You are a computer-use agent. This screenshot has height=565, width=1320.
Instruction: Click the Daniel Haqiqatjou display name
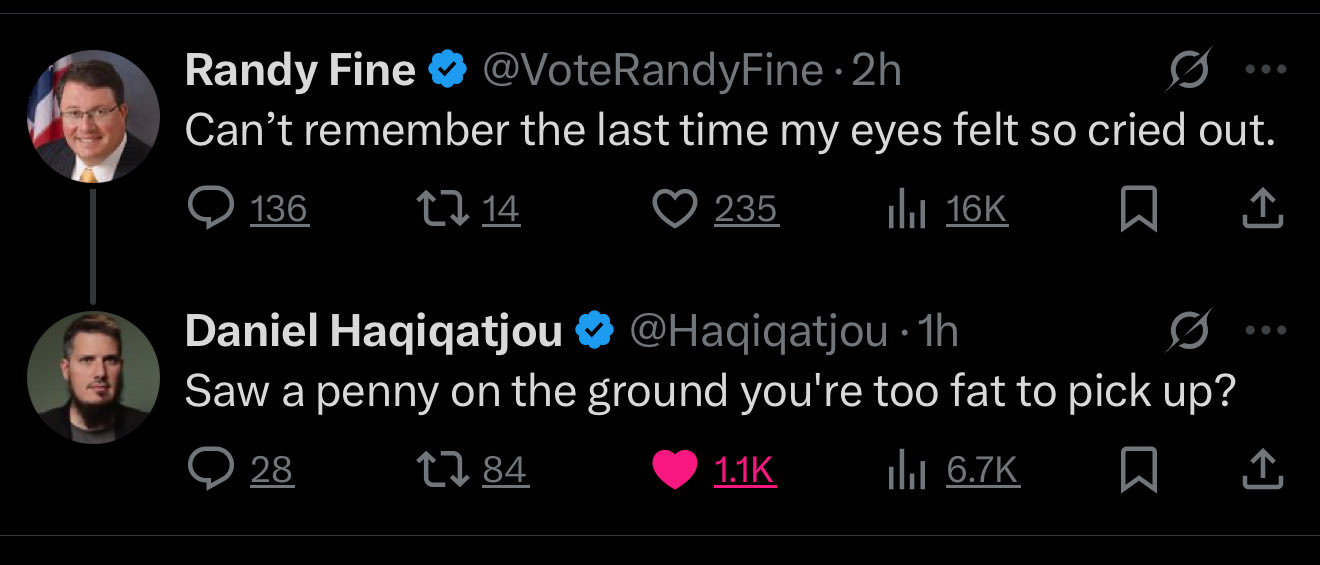pos(373,331)
